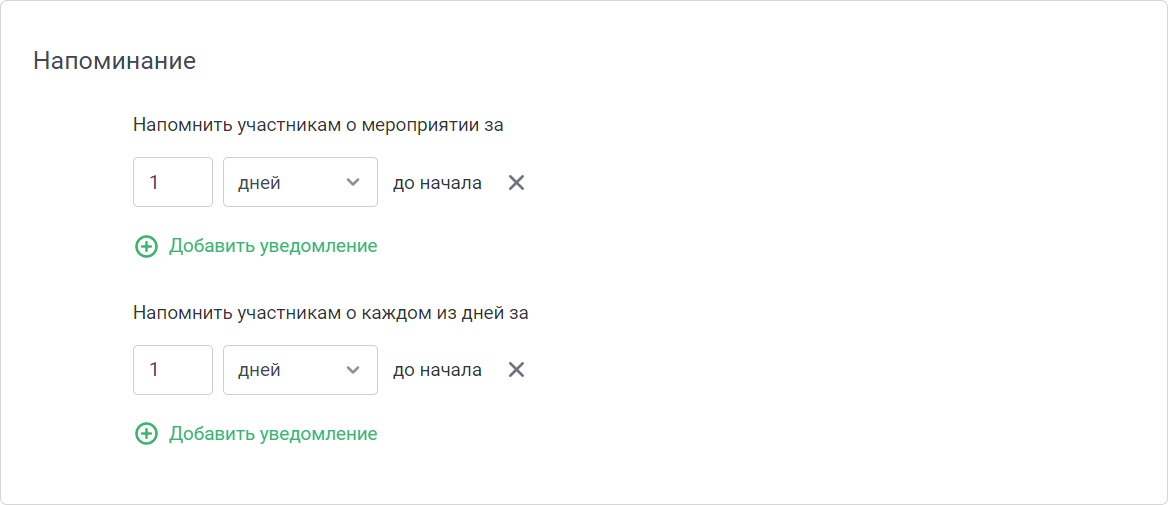Add a notification for each-day reminder
This screenshot has height=505, width=1168.
click(256, 434)
